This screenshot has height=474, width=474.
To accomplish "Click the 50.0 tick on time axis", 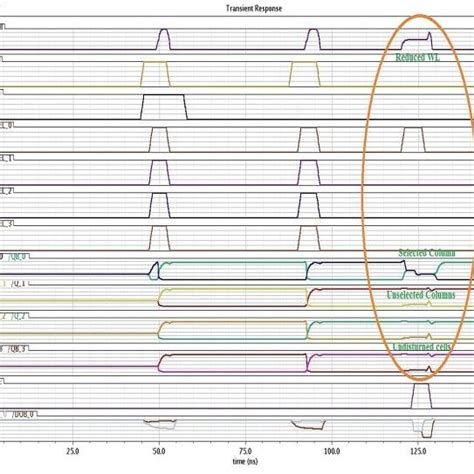I will (159, 451).
